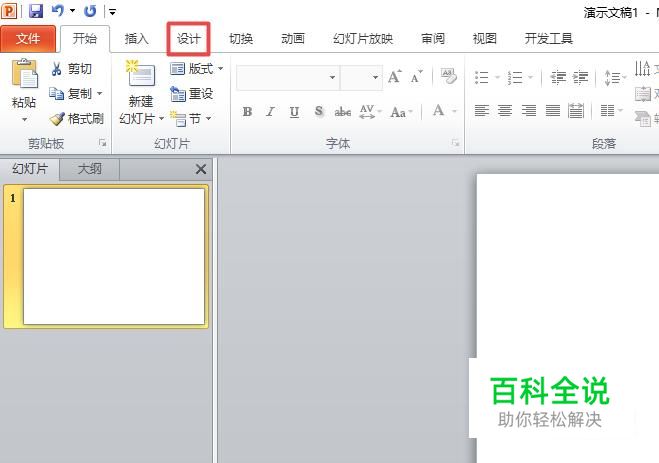Click the 粘贴 (Paste) clipboard icon
659x463 pixels.
point(24,74)
